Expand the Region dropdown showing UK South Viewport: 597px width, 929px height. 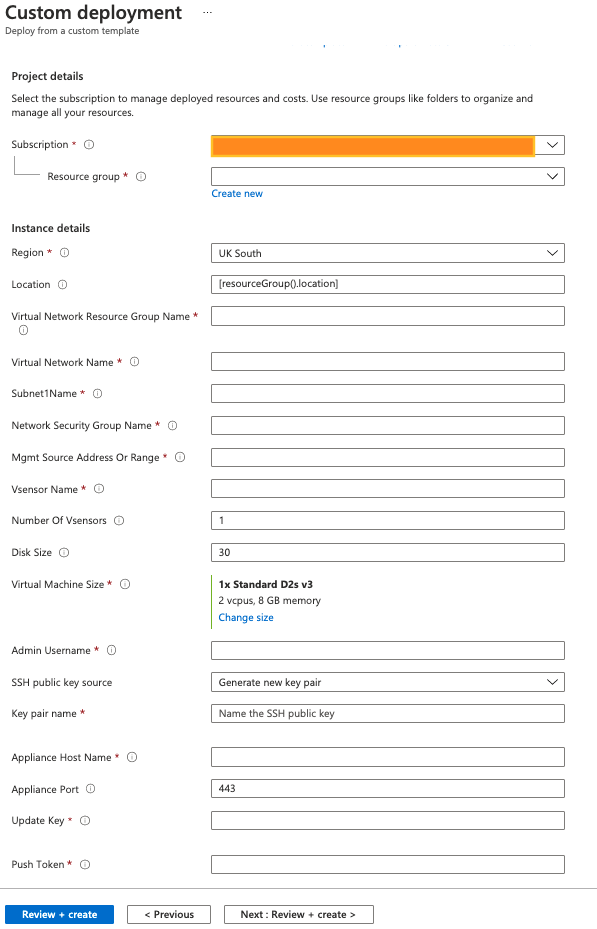388,253
